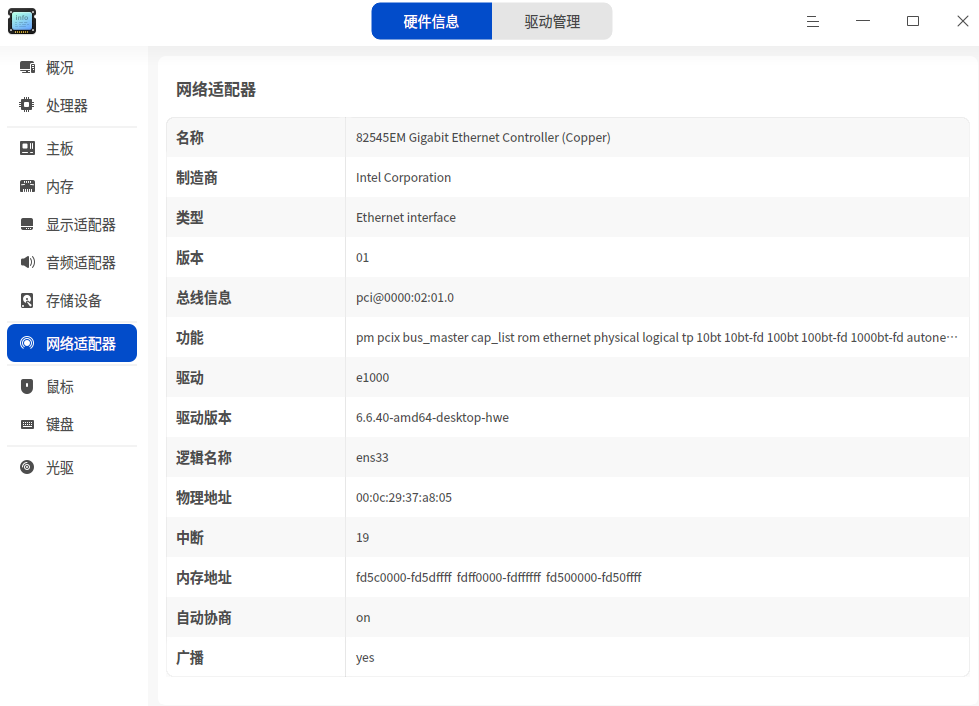
Task: Open the 存储设备 sidebar entry
Action: [72, 300]
